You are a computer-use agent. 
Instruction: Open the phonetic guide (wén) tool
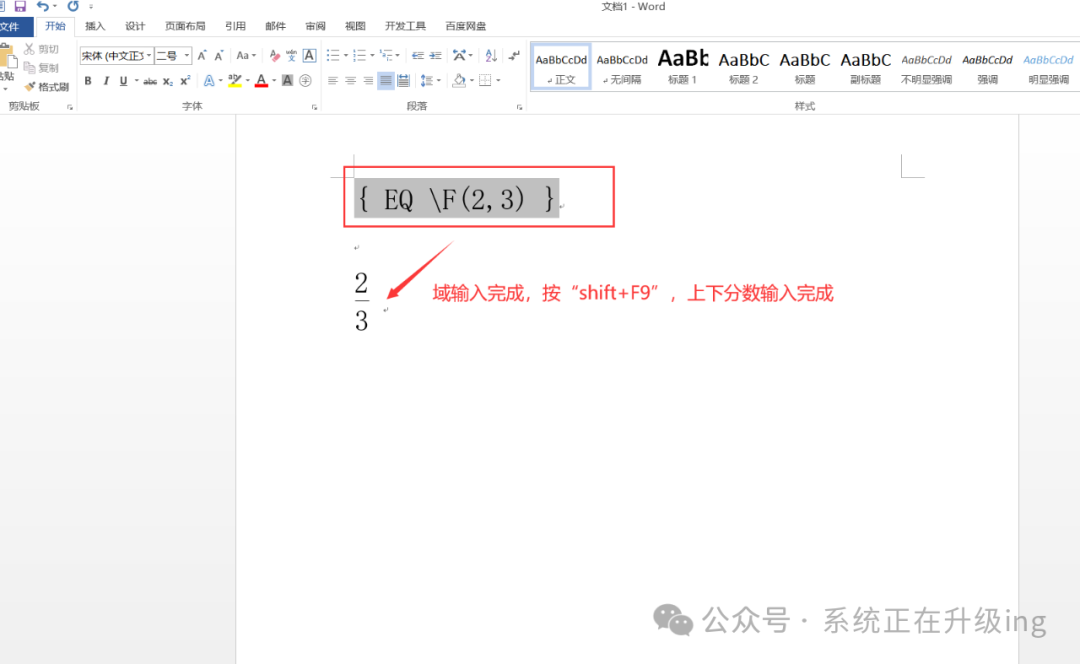291,55
